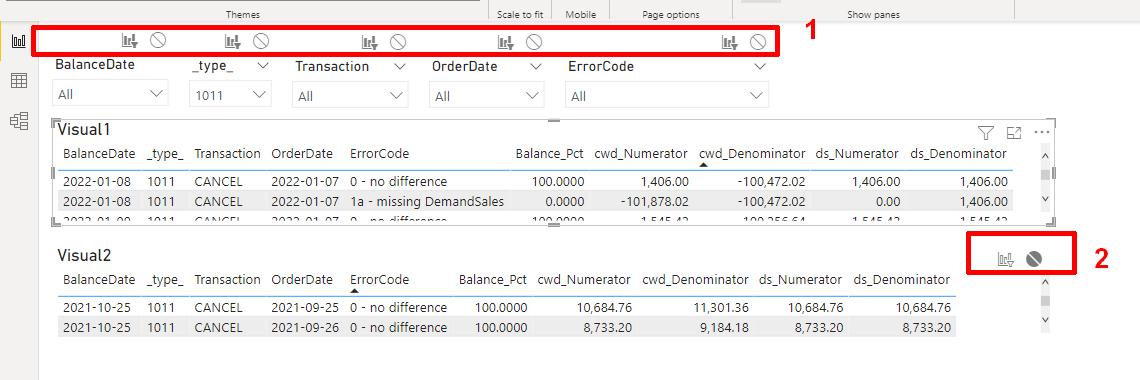Sort Visual2 by ErrorCode column header
1140x380 pixels.
click(380, 279)
